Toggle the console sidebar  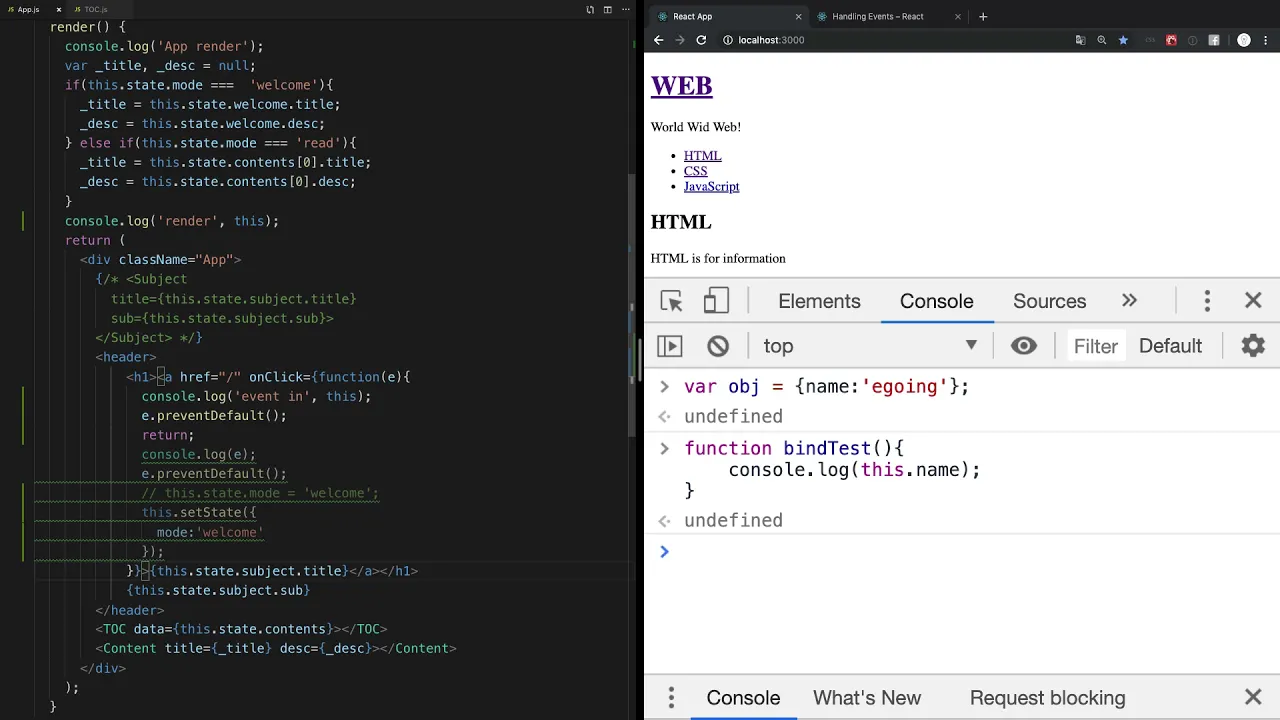[x=669, y=346]
